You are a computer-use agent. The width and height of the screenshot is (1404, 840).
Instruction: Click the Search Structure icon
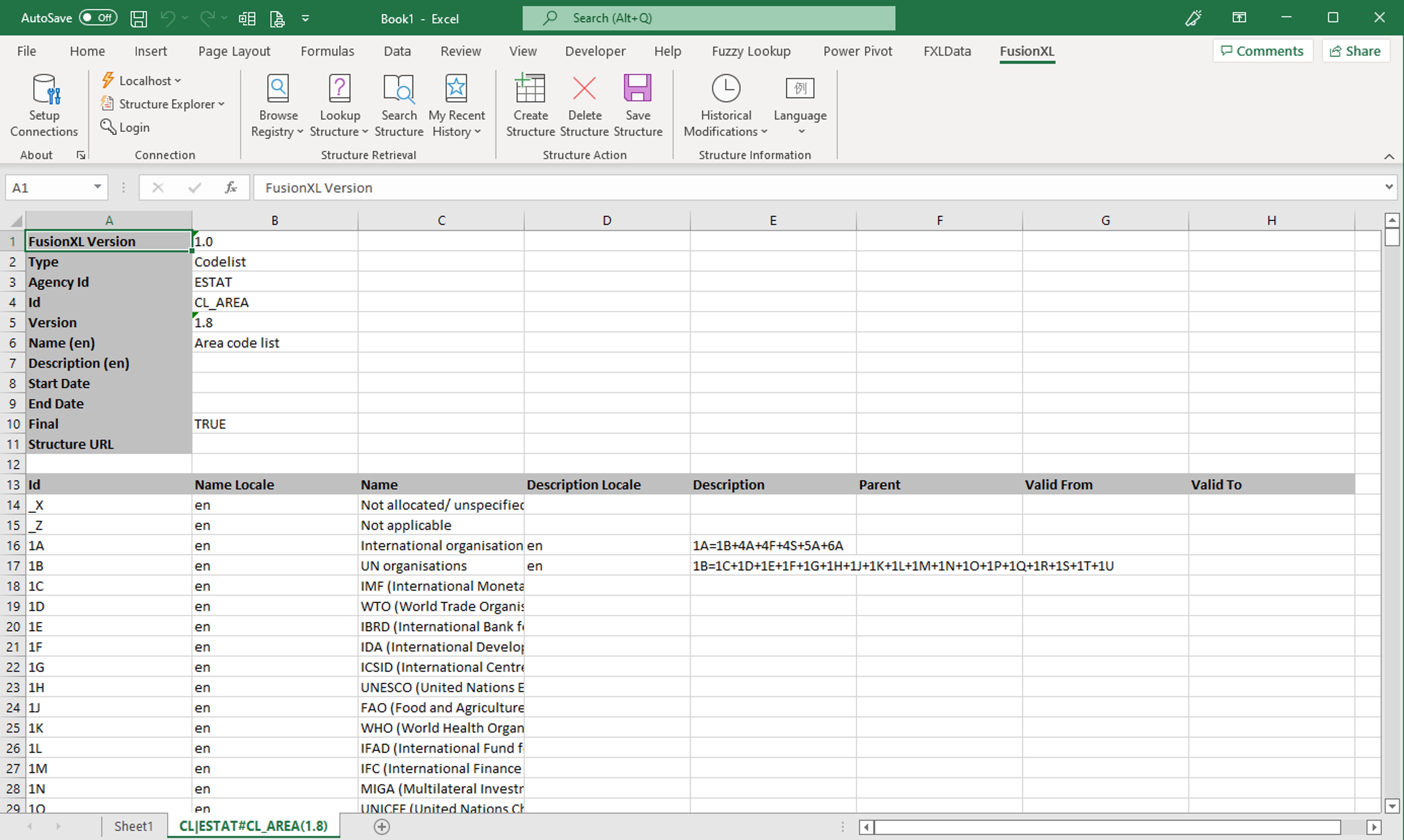[x=398, y=89]
